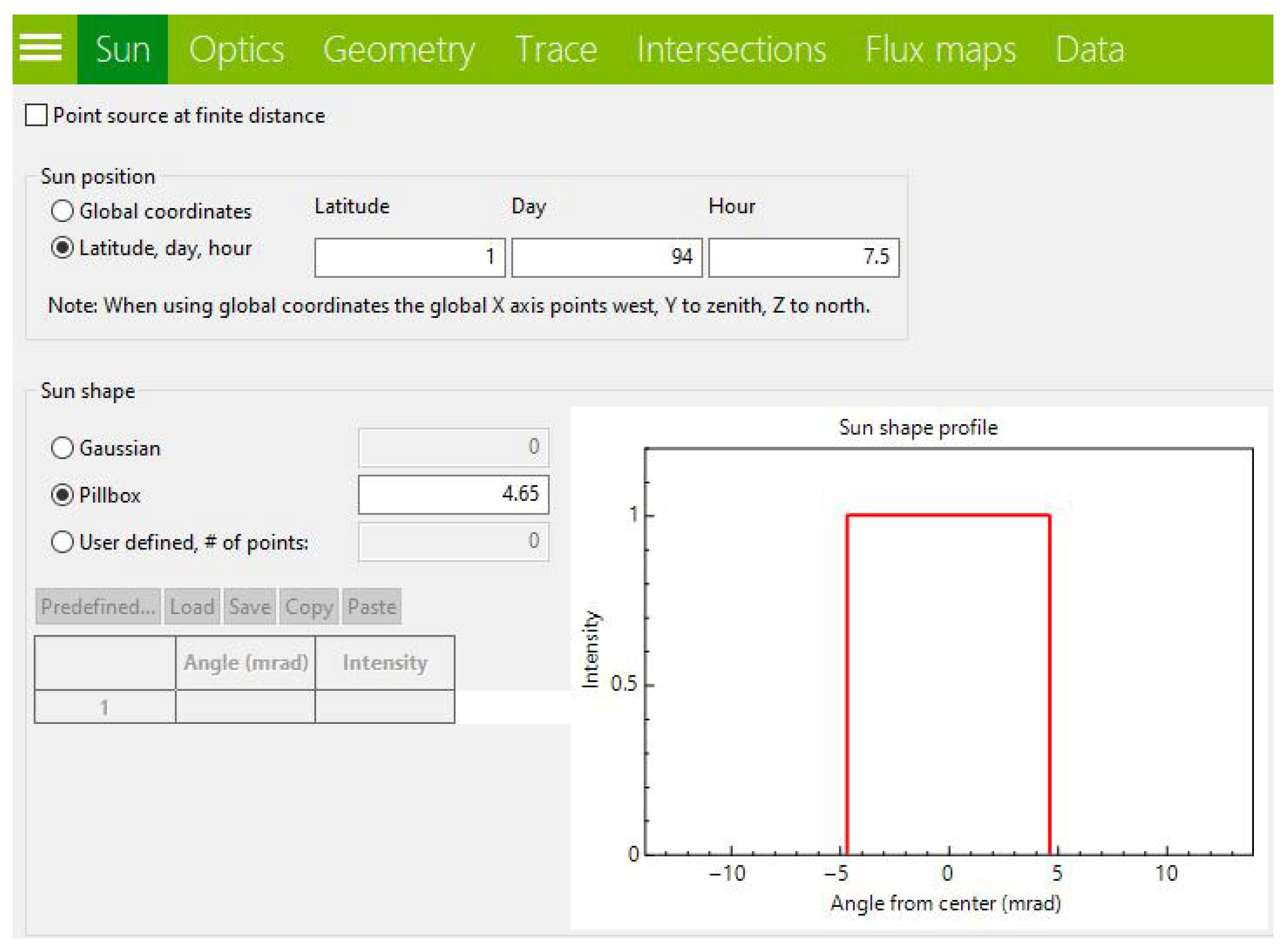Select Latitude, day, hour option
Screen dimensions: 1285x952
point(62,248)
